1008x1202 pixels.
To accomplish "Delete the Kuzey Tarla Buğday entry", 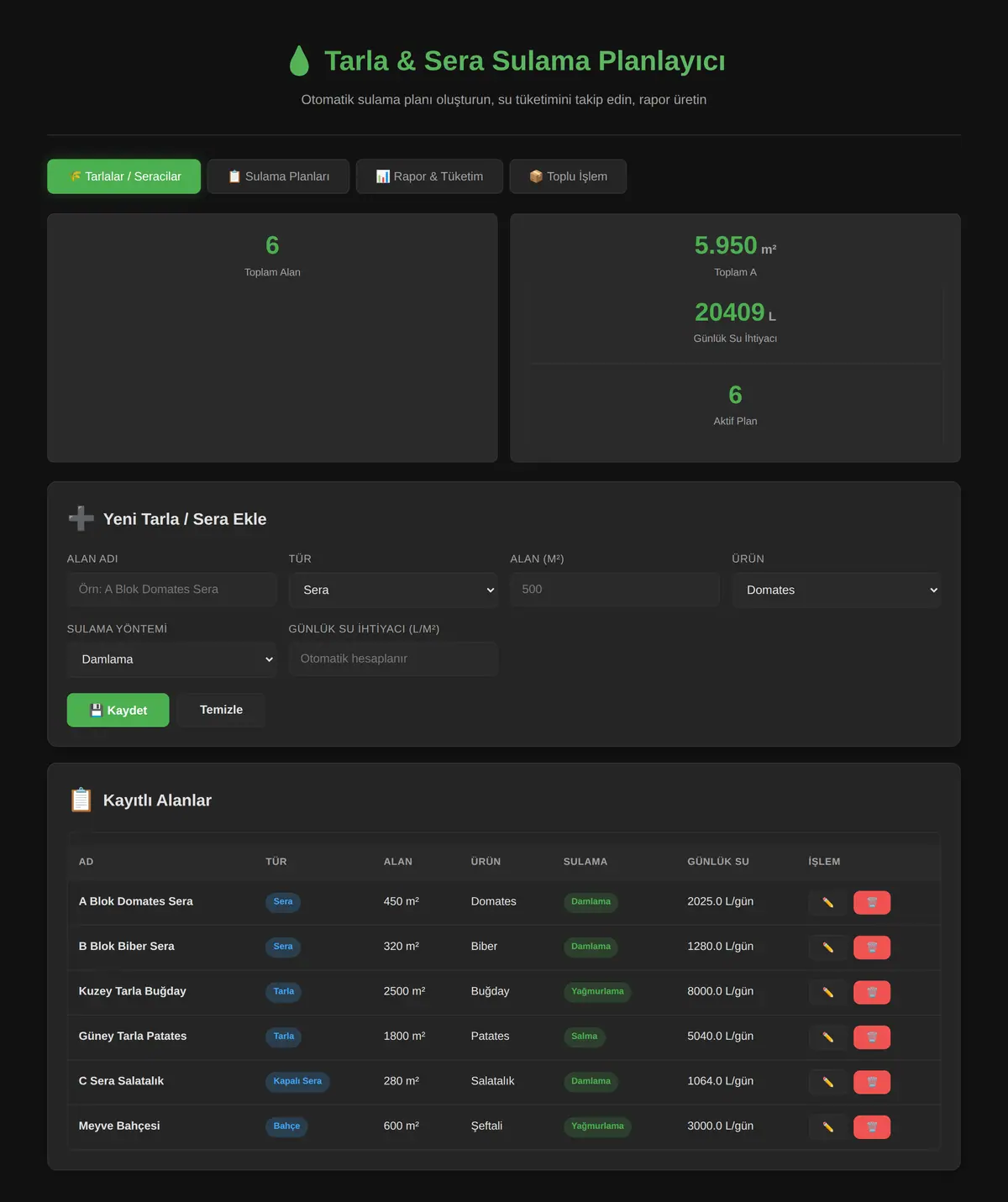I will point(872,992).
